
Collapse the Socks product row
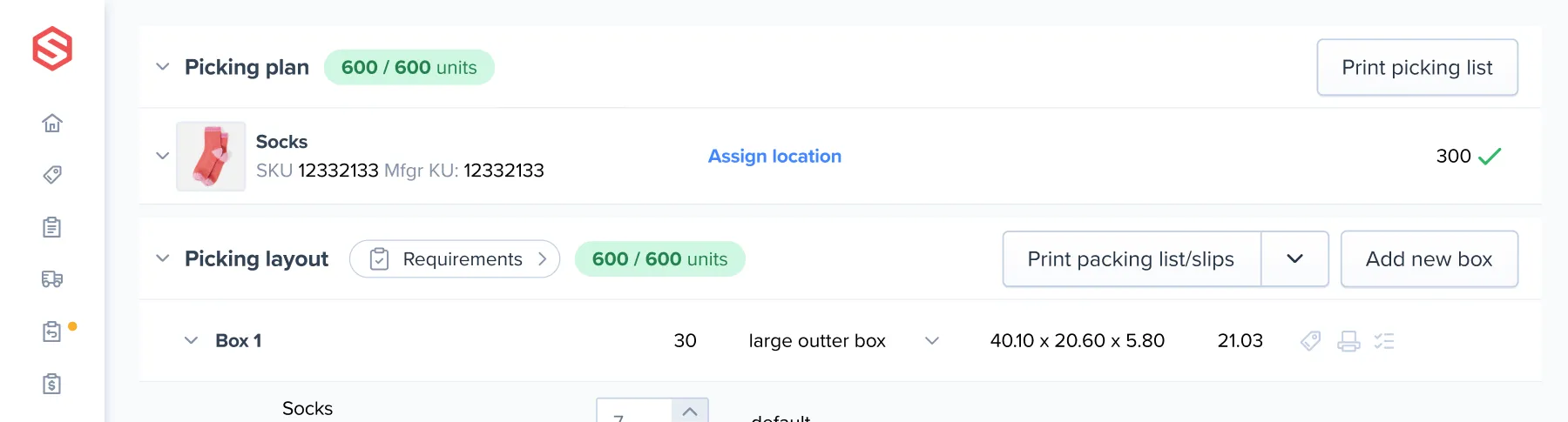tap(163, 156)
